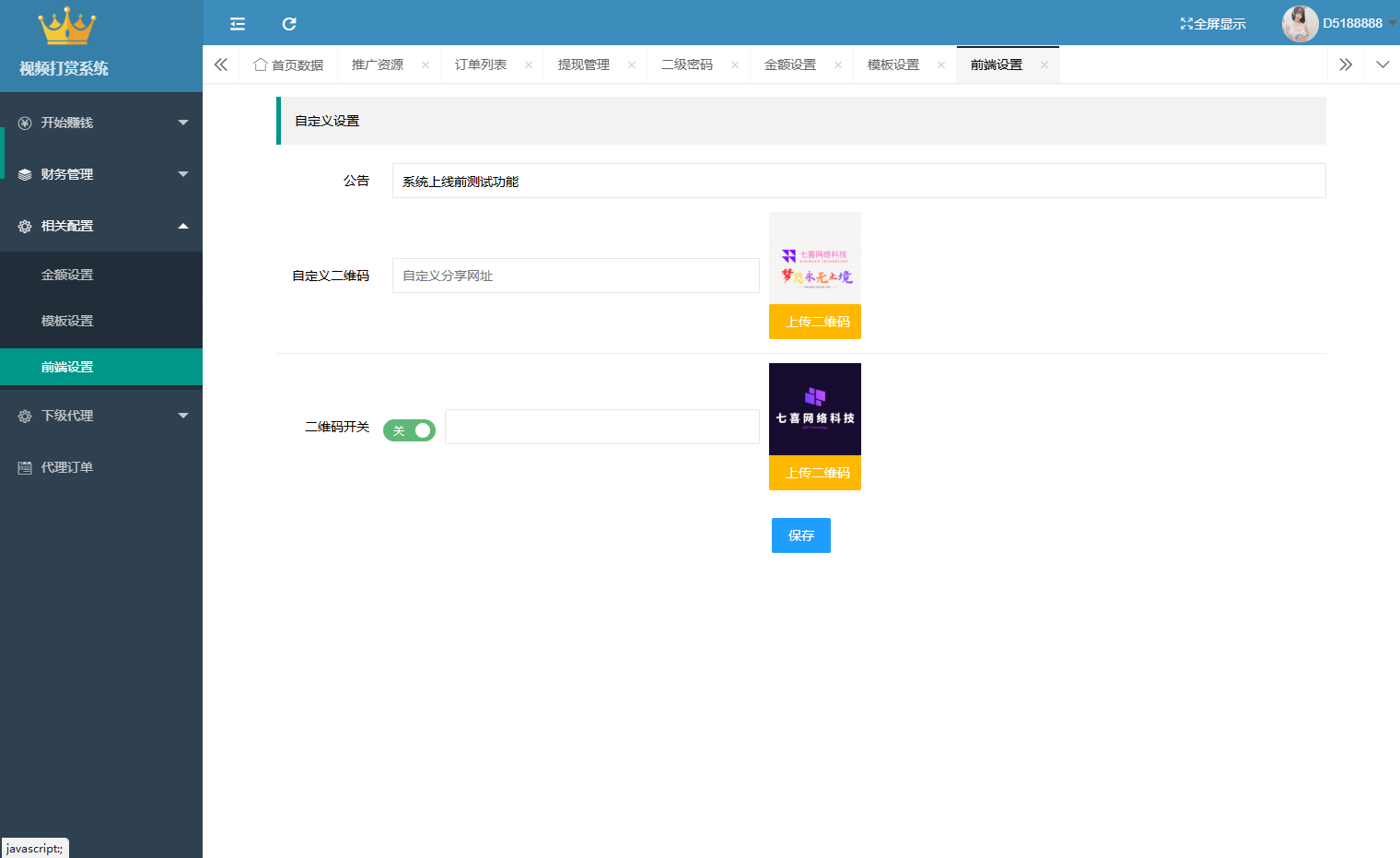
Task: Click the 保存 button
Action: 801,535
